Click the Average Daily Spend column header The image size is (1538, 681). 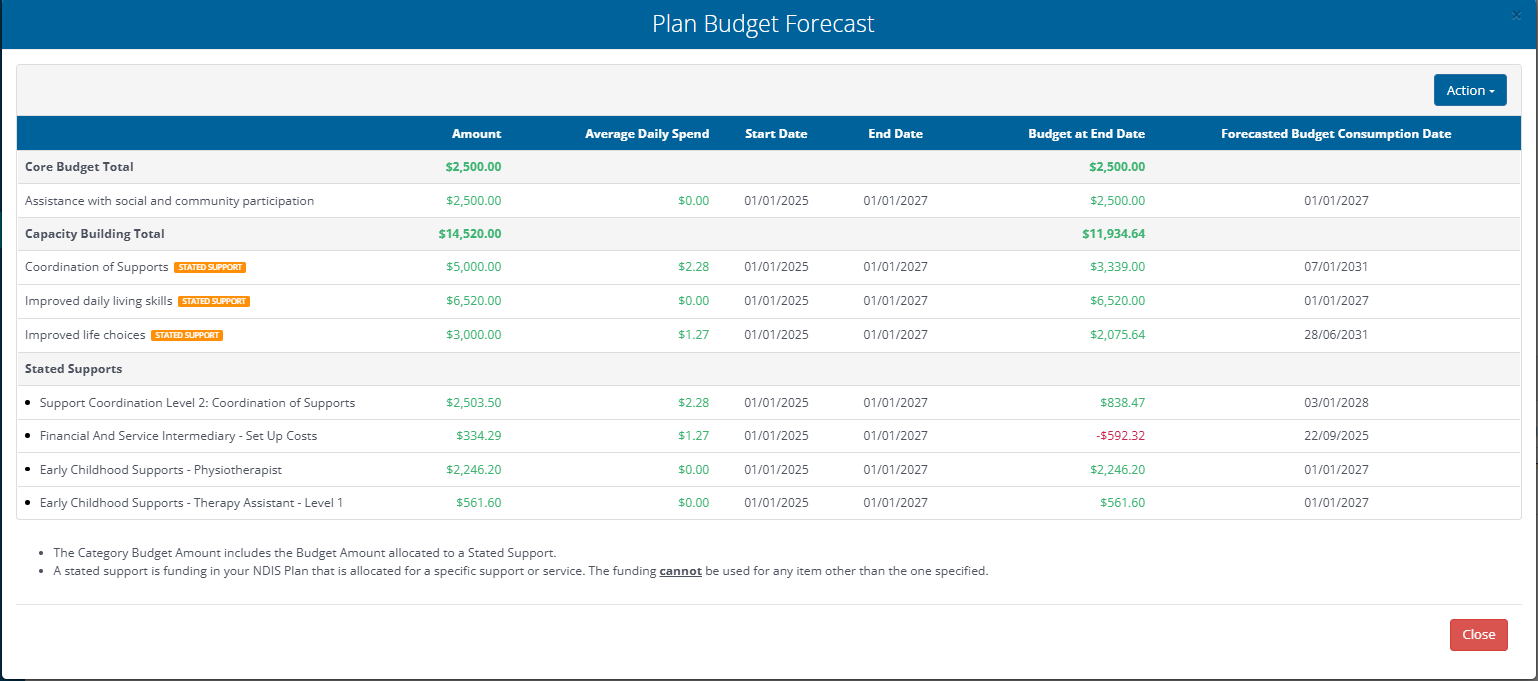[x=646, y=134]
